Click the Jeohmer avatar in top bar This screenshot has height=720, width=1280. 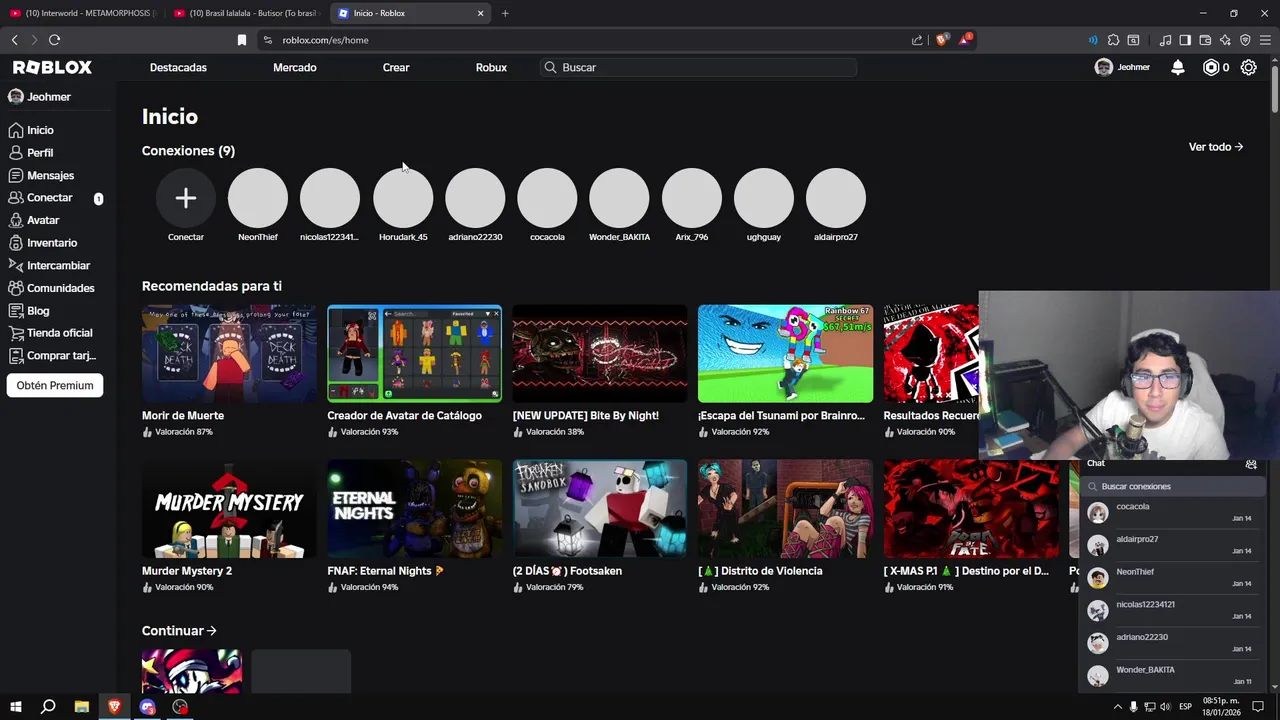click(x=1104, y=67)
